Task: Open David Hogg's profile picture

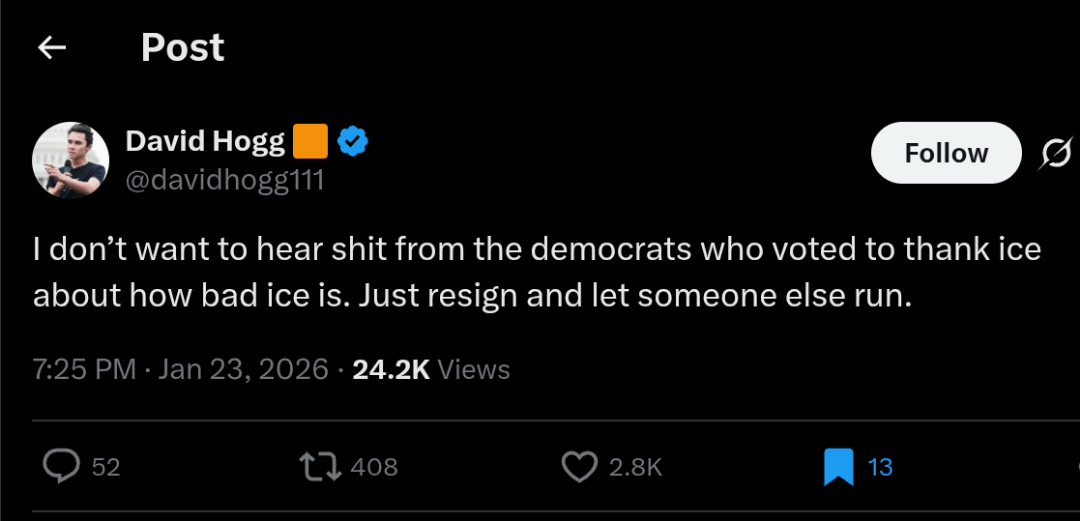Action: [71, 161]
